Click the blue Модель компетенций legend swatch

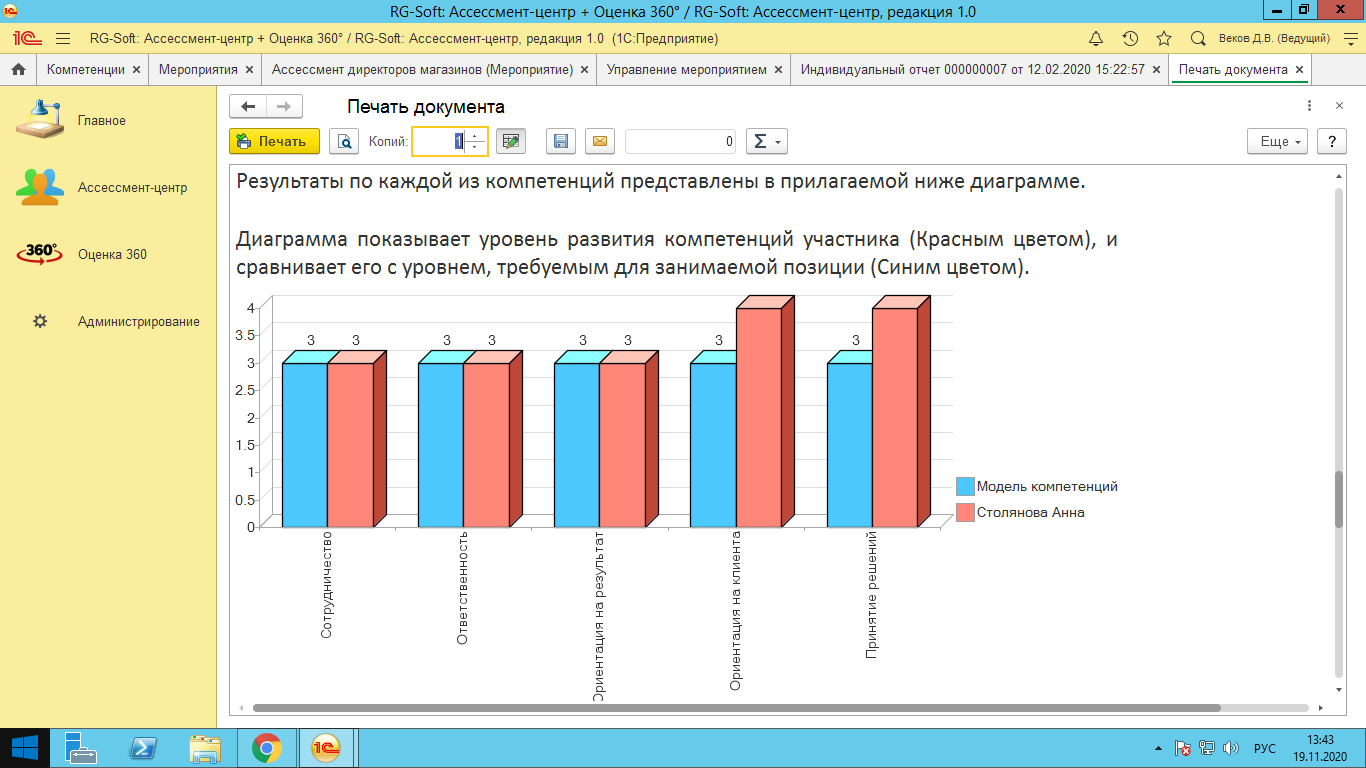click(x=965, y=486)
